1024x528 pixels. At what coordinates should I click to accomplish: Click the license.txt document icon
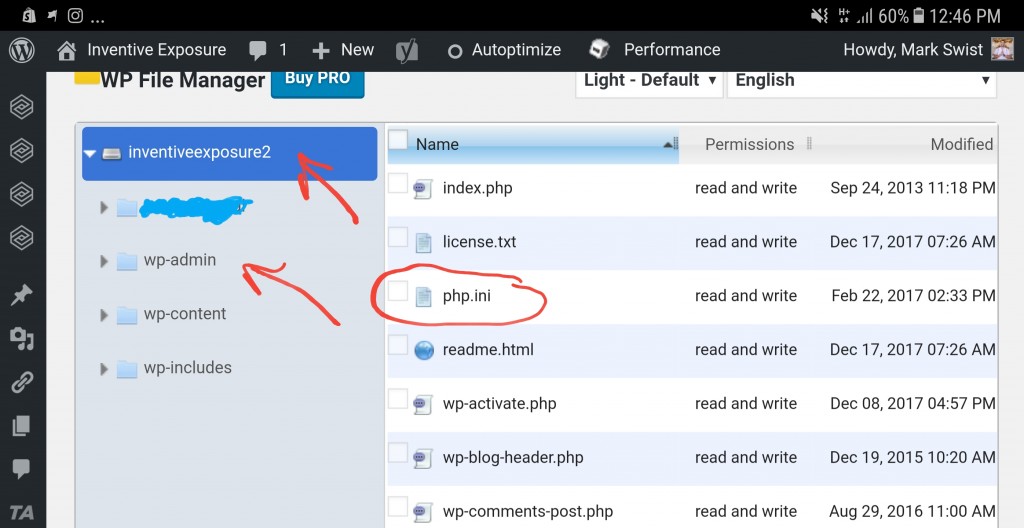tap(423, 242)
